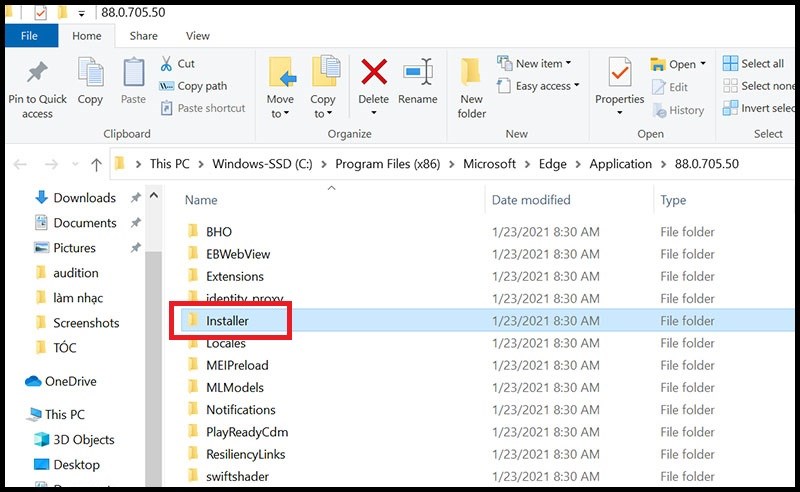Switch to the View tab
This screenshot has height=492, width=800.
coord(197,36)
